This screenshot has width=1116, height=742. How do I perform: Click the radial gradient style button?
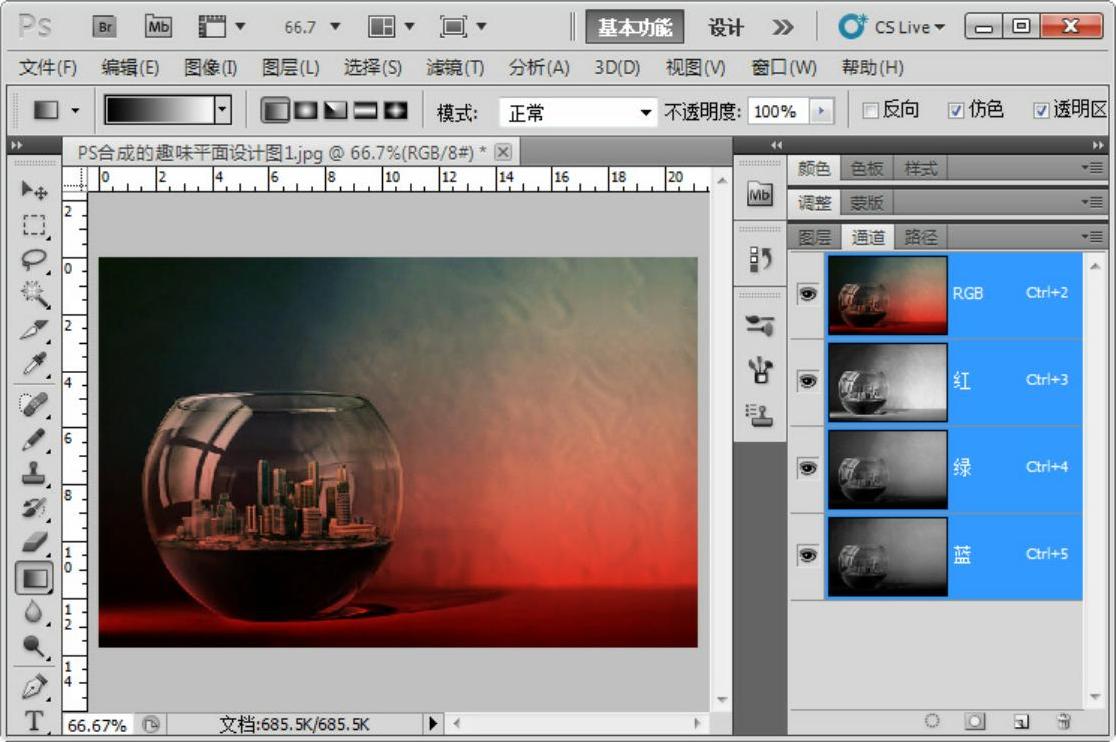coord(304,110)
